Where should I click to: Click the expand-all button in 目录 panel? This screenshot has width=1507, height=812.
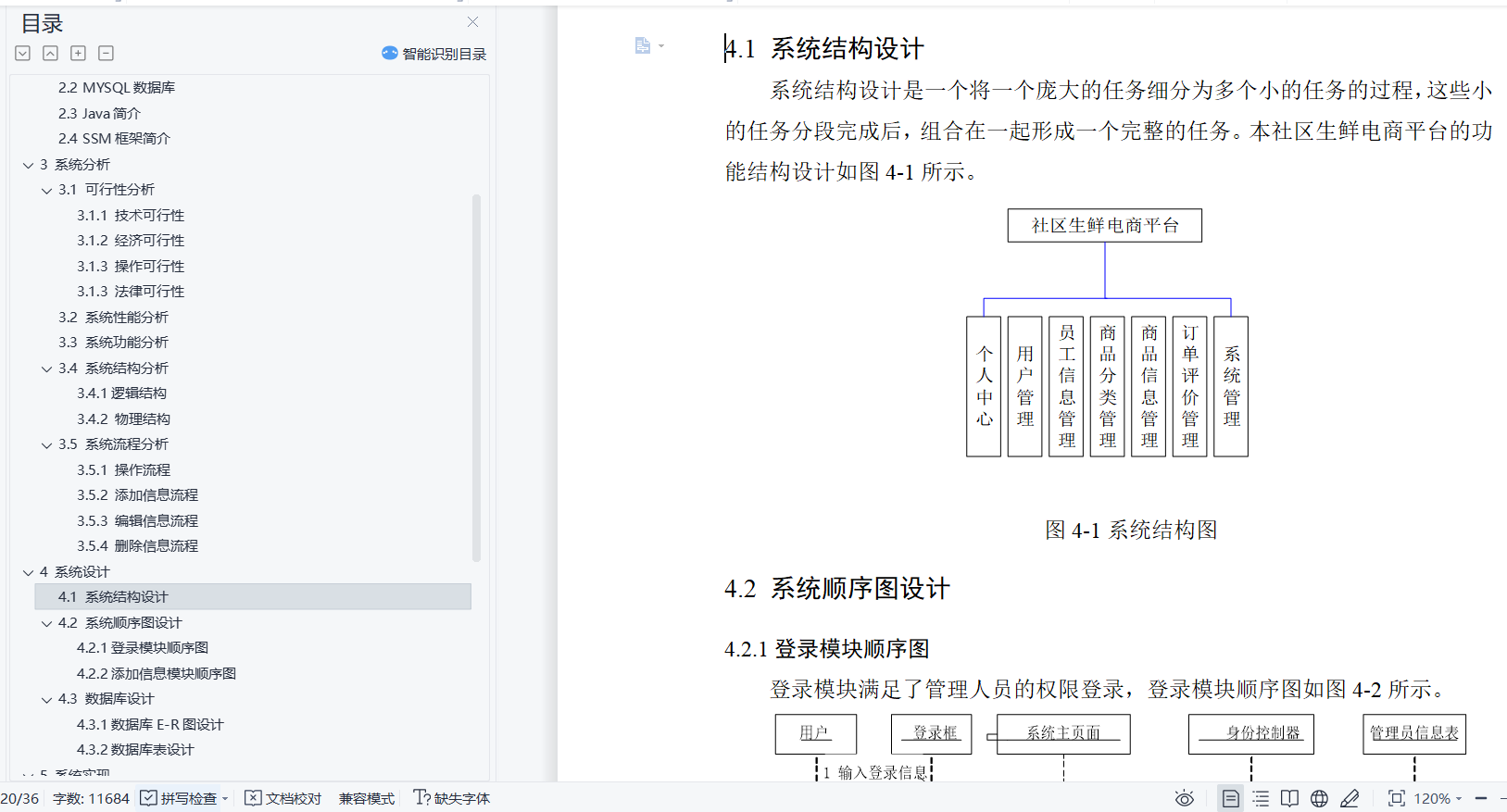23,54
